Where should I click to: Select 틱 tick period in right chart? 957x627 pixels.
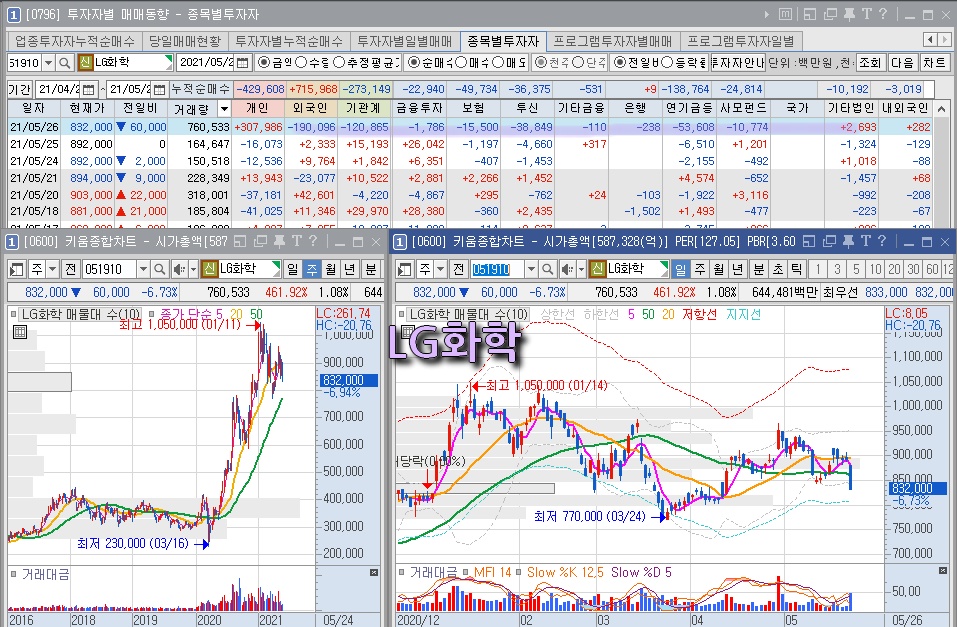point(796,269)
